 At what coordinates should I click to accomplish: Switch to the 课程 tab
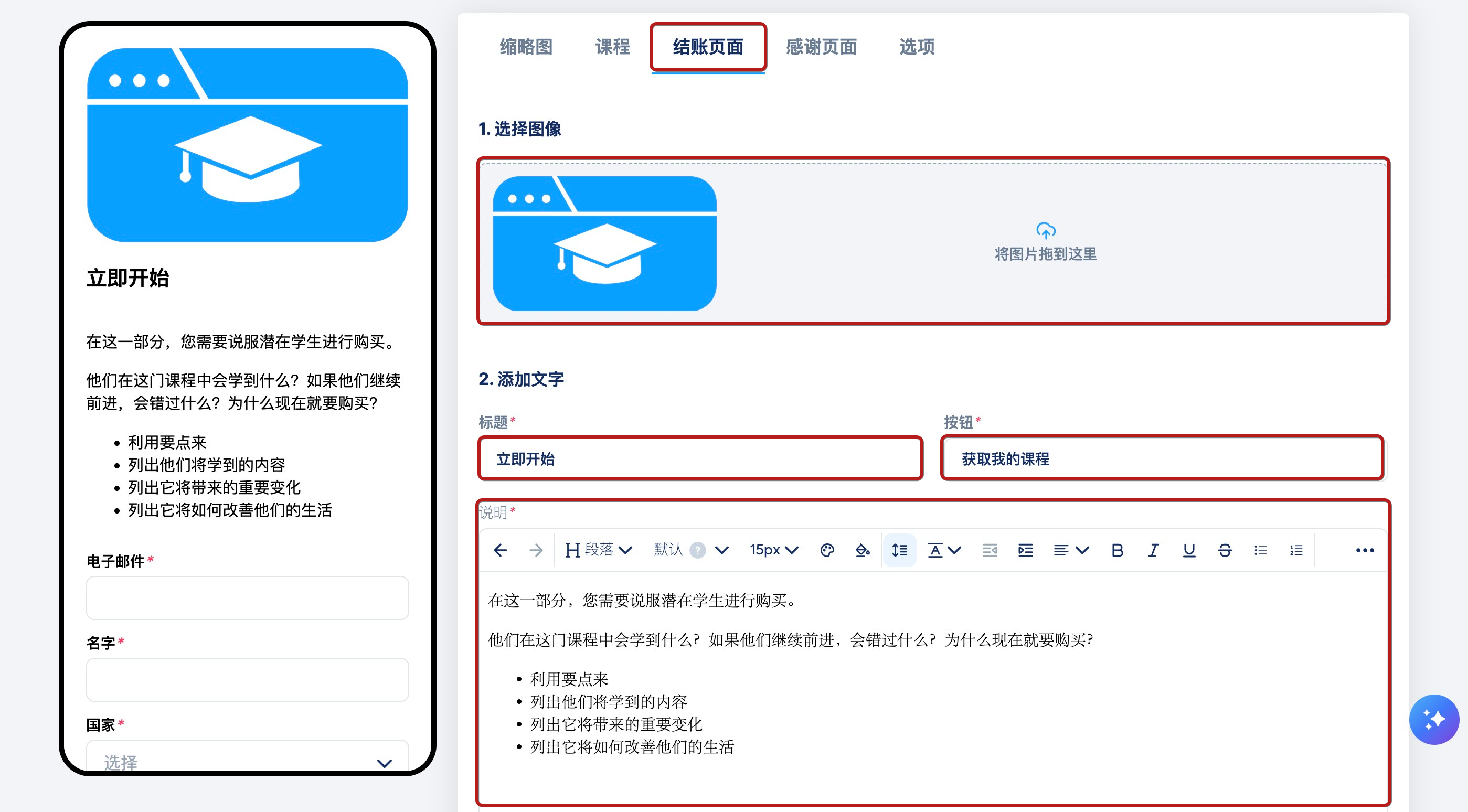[613, 47]
